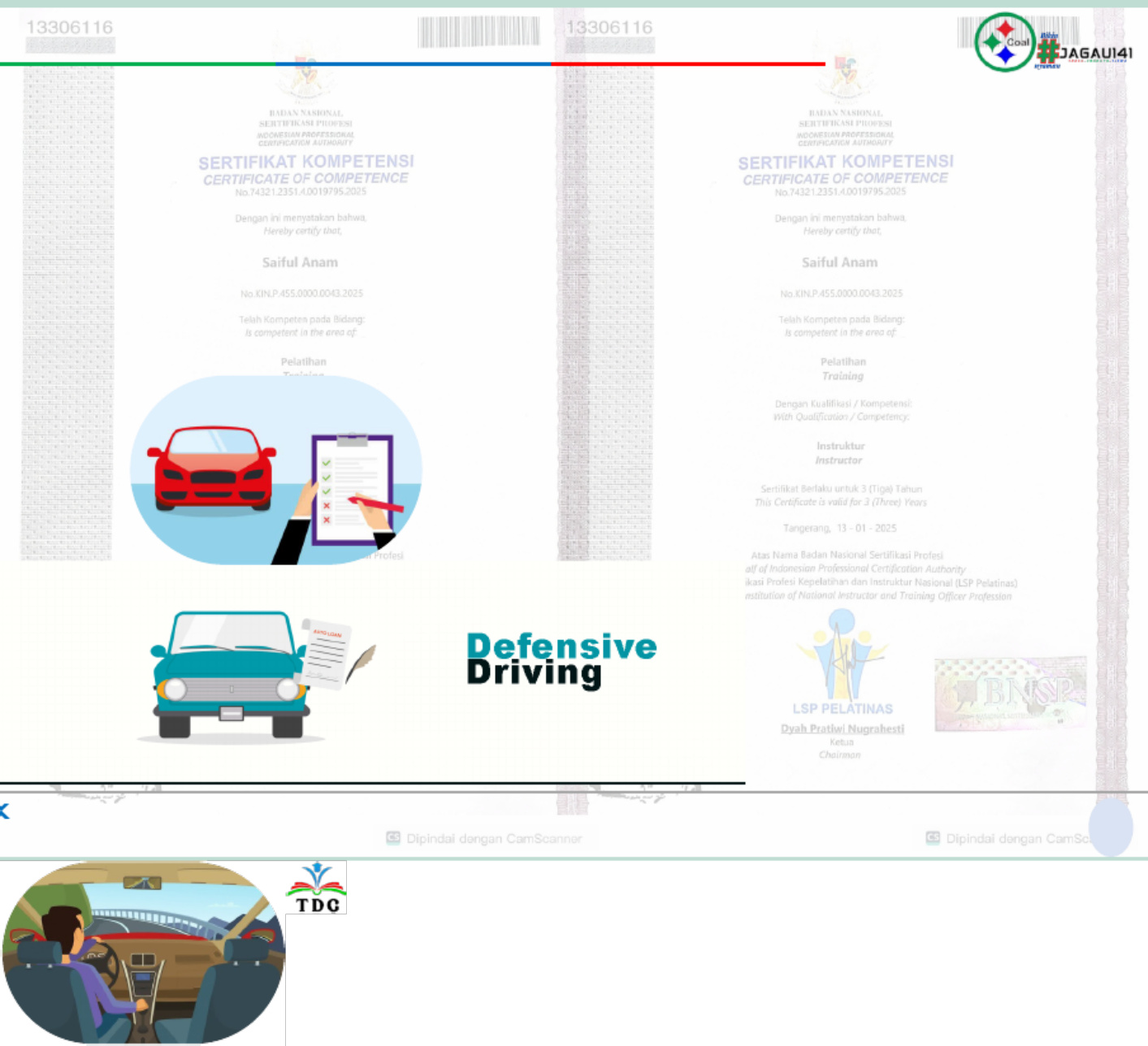Click the TDC logo
The image size is (1148, 1046).
pyautogui.click(x=316, y=888)
